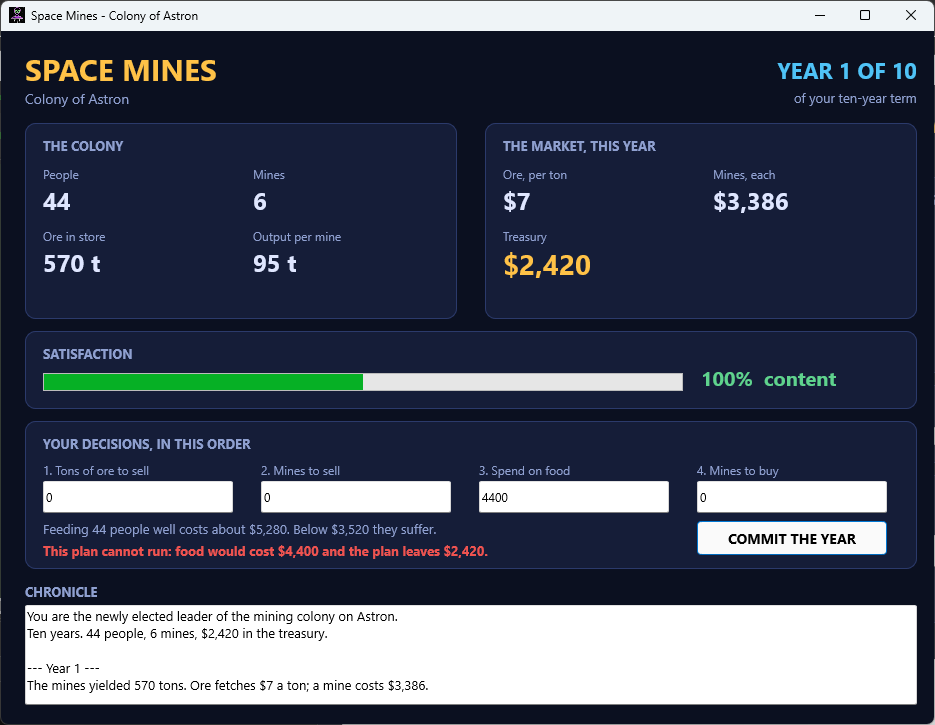The height and width of the screenshot is (725, 935).
Task: Focus the 'Mines to sell' input box
Action: (355, 497)
